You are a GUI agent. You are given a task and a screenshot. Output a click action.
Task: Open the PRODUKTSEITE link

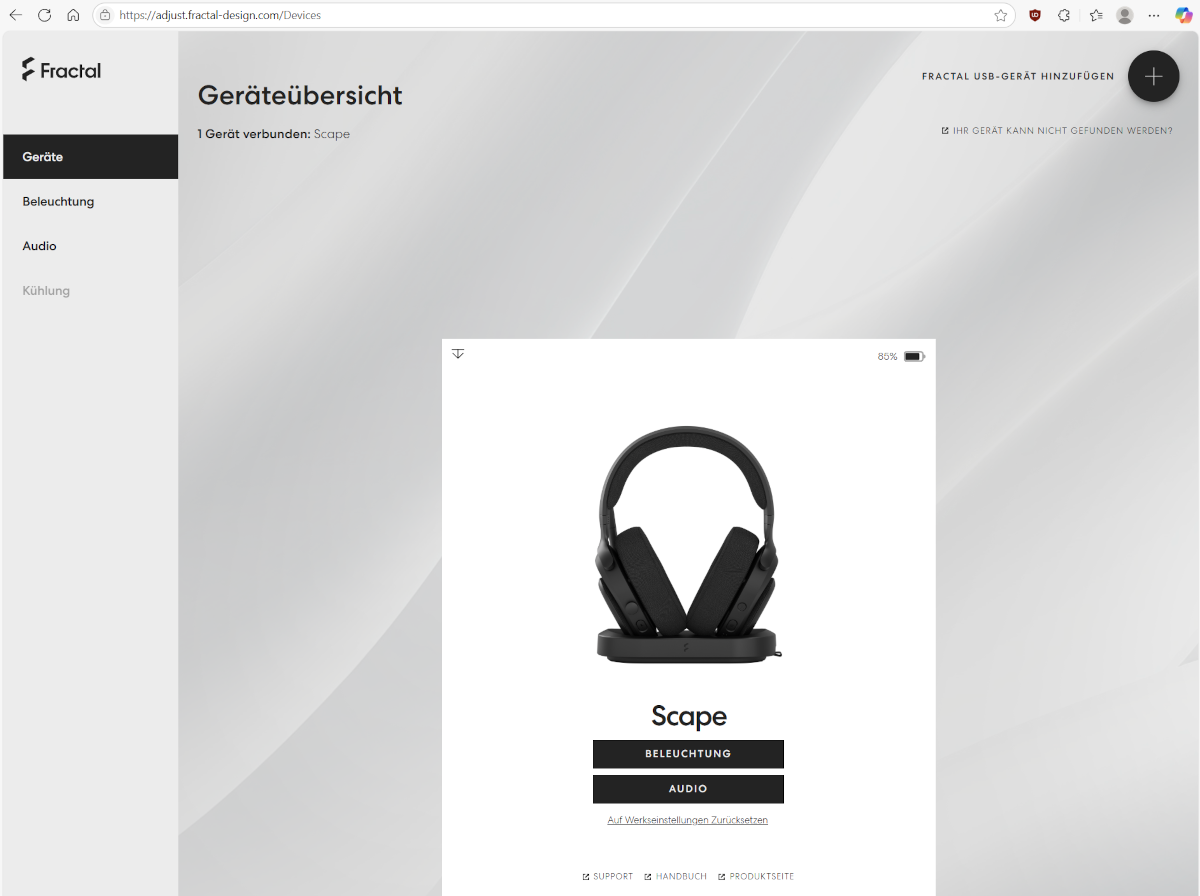pyautogui.click(x=756, y=877)
